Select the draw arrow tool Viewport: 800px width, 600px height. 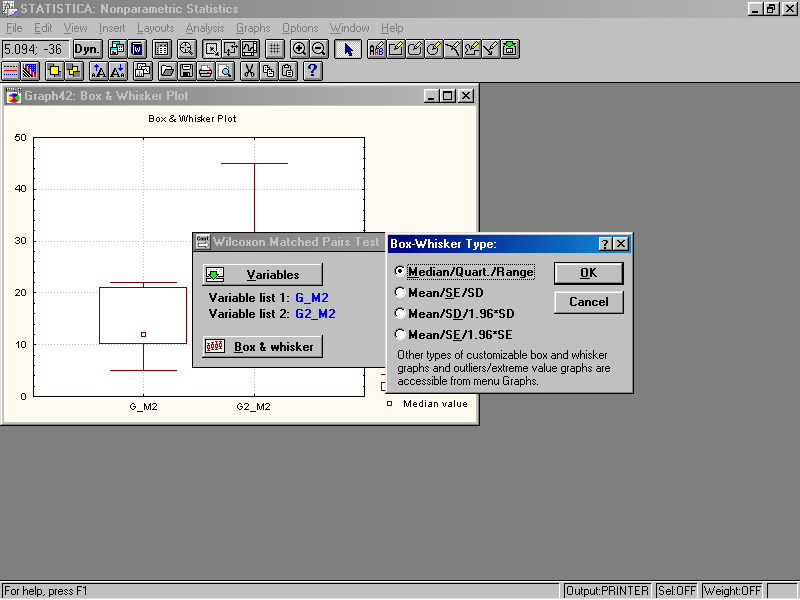(490, 49)
